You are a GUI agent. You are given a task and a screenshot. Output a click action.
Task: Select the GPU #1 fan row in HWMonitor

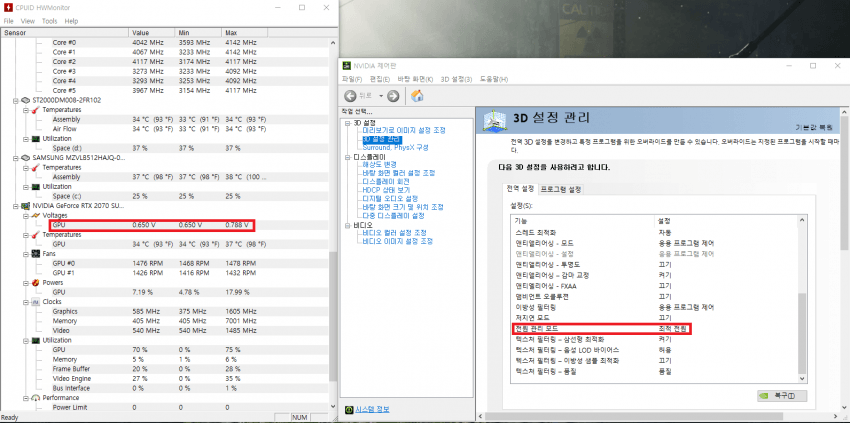point(164,273)
